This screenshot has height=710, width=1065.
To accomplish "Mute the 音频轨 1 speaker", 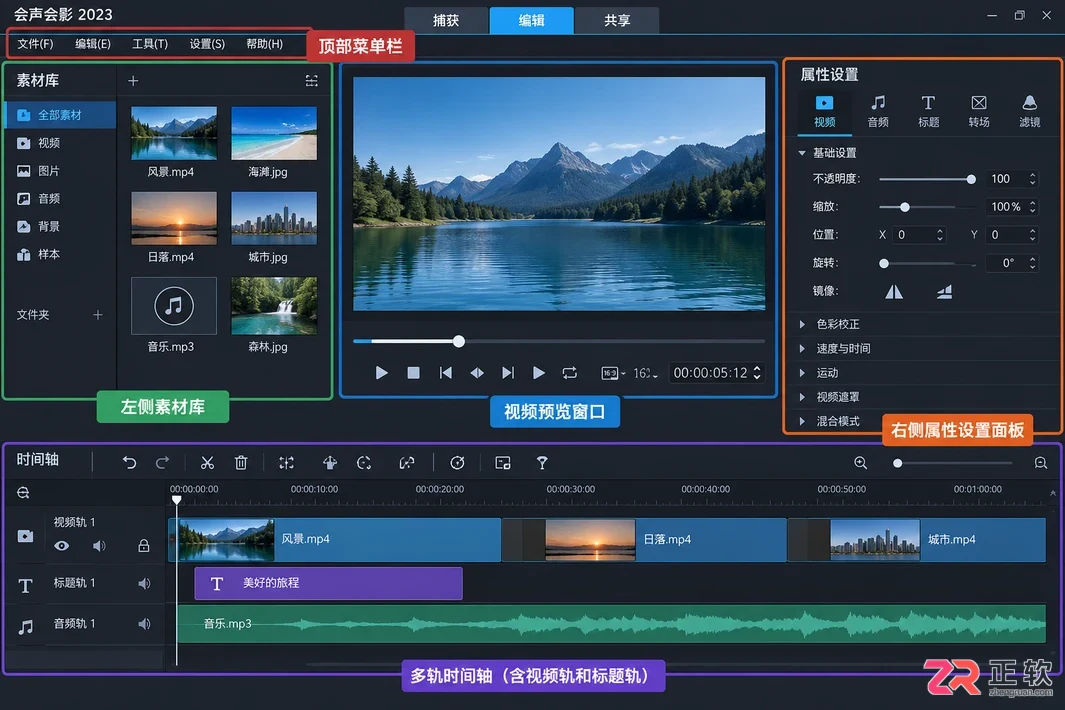I will [144, 624].
